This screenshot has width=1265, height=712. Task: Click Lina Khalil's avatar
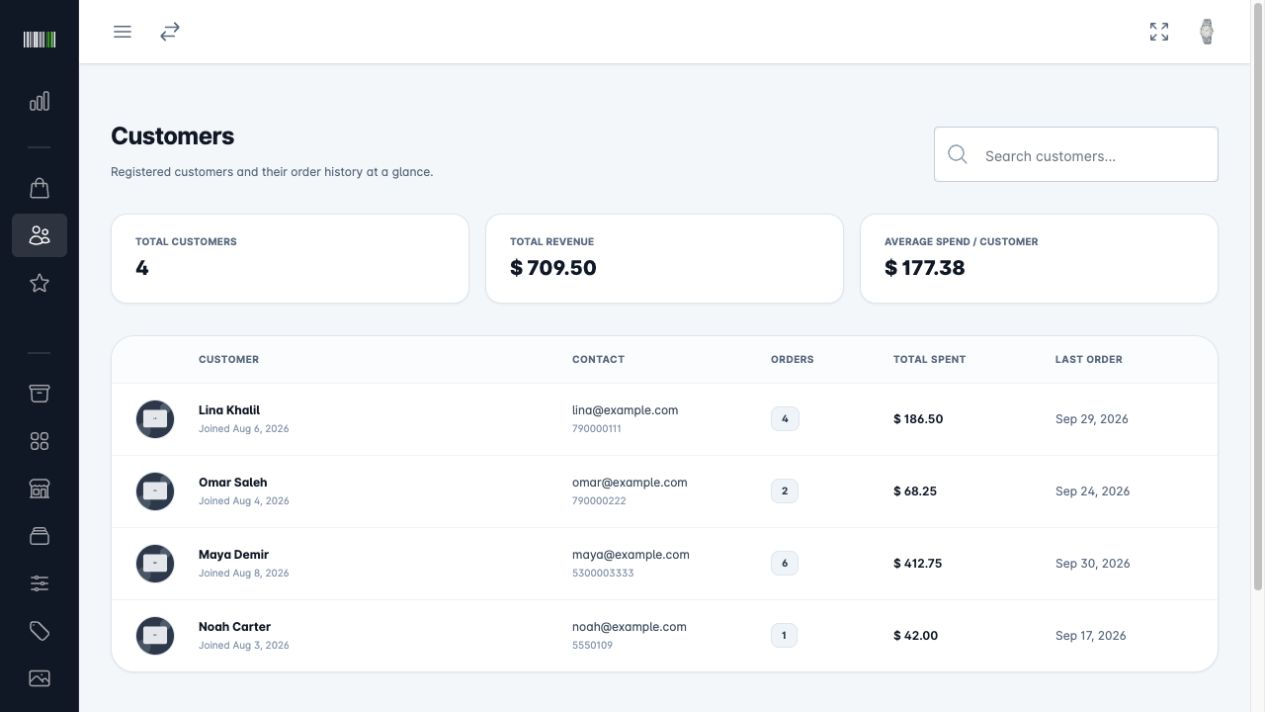155,419
